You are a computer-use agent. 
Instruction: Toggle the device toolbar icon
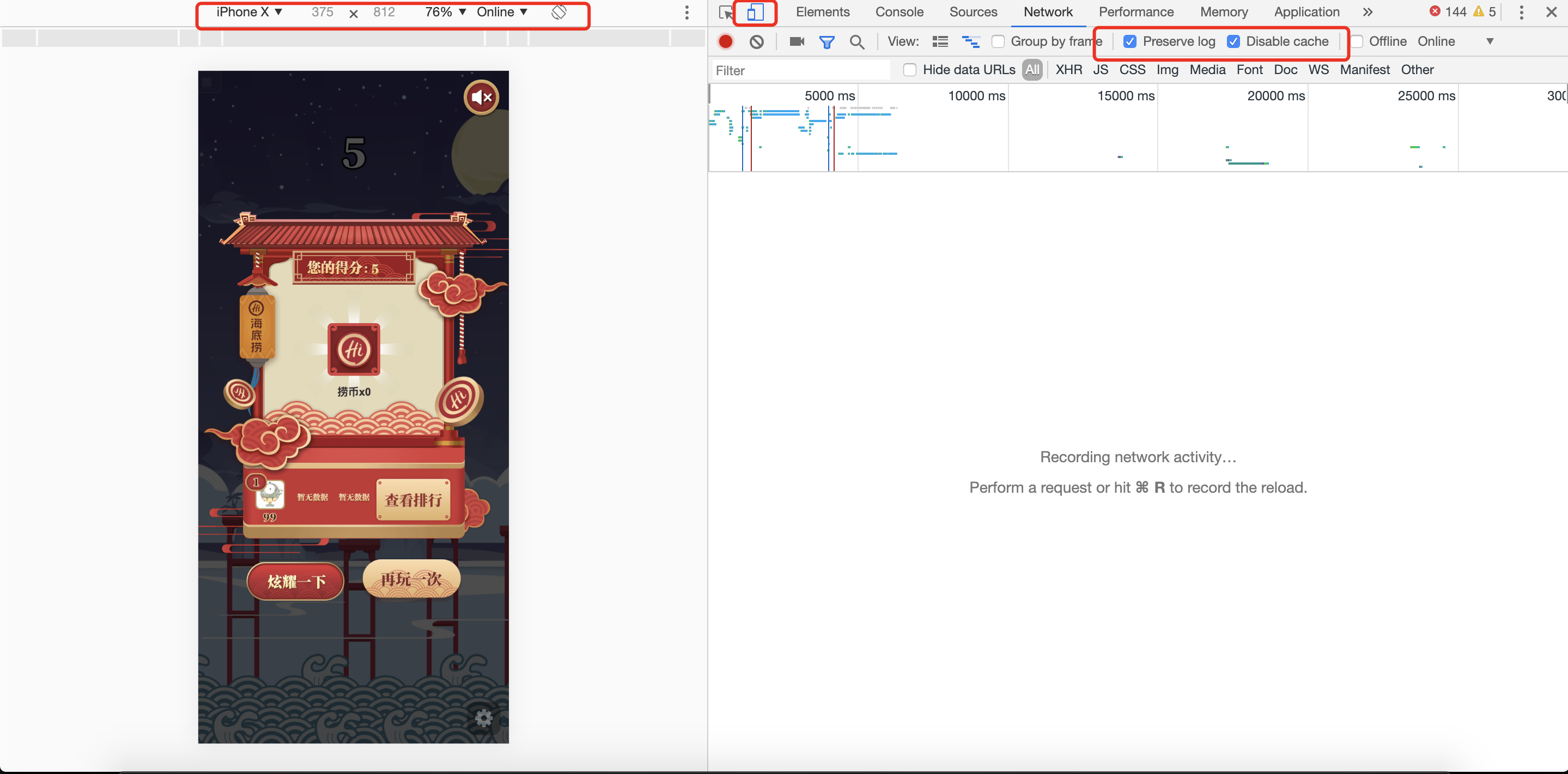coord(755,12)
